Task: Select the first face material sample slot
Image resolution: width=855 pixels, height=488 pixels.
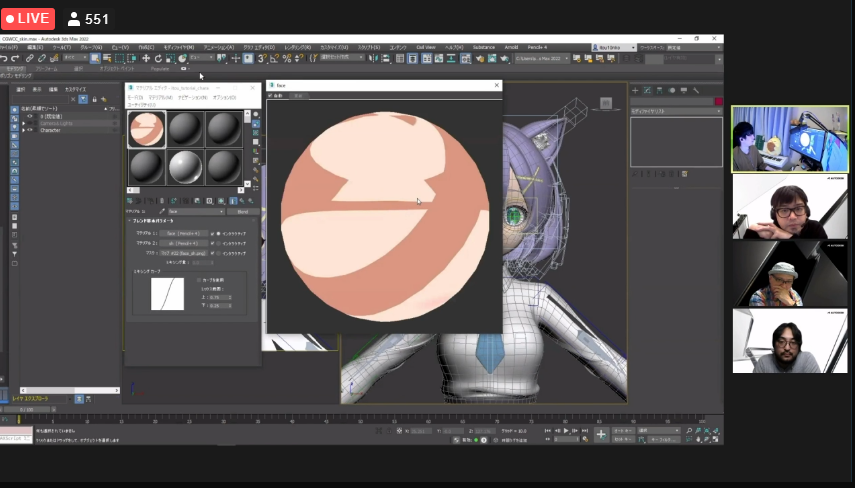Action: pyautogui.click(x=147, y=129)
